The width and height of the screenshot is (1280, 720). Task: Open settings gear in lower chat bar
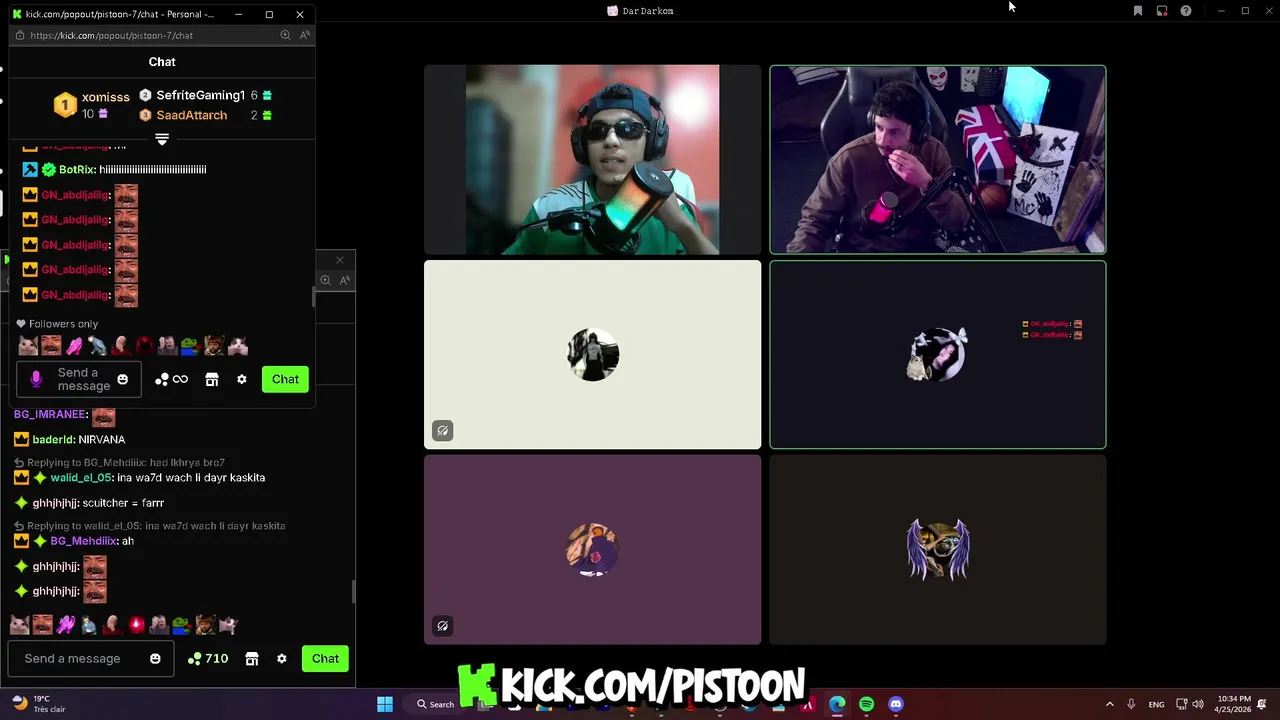(282, 658)
